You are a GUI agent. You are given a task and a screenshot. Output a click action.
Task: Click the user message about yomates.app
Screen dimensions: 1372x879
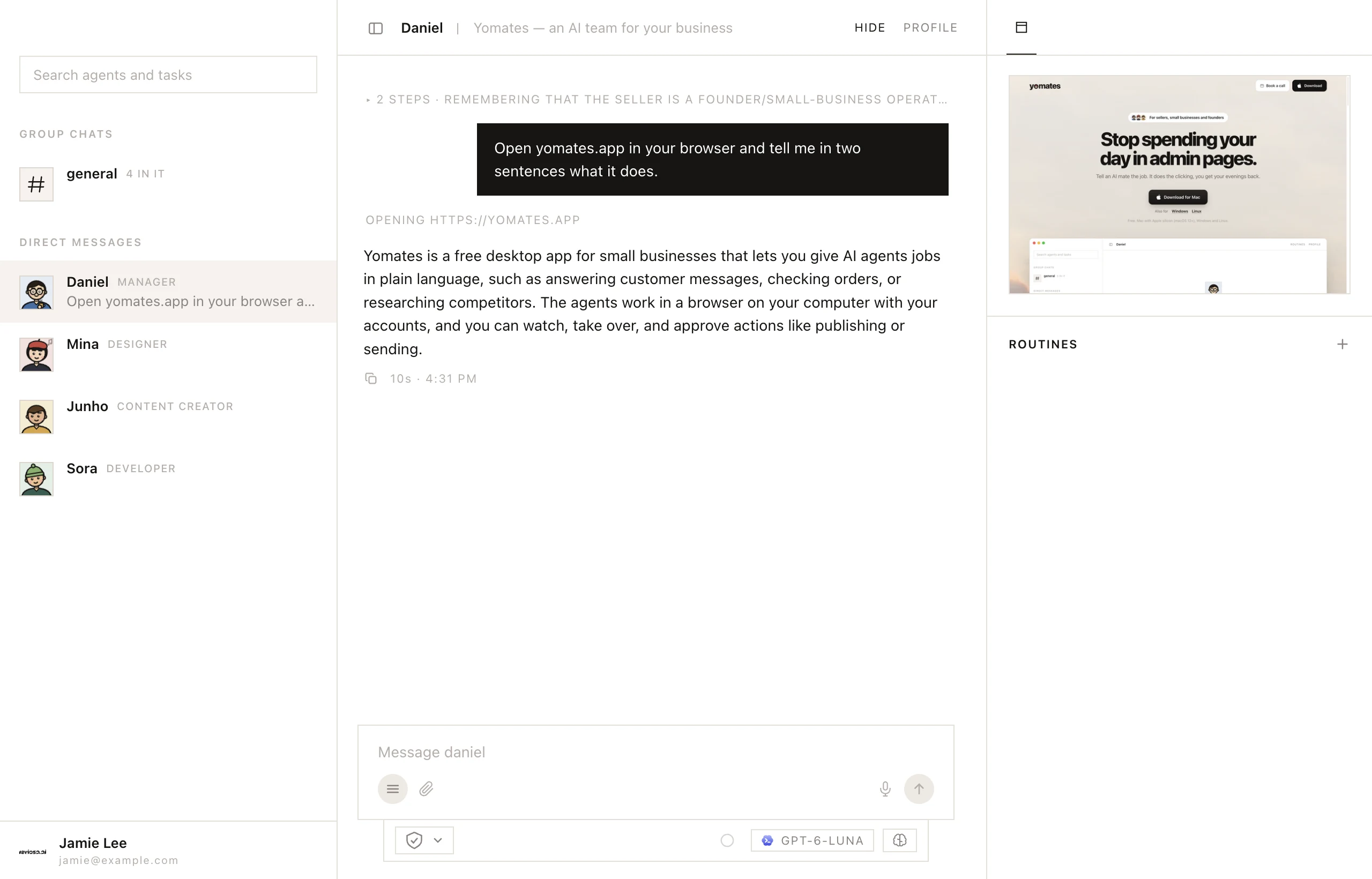712,160
